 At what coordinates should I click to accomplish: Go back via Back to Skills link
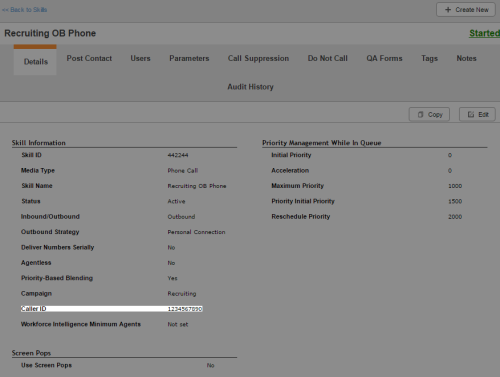[x=24, y=10]
